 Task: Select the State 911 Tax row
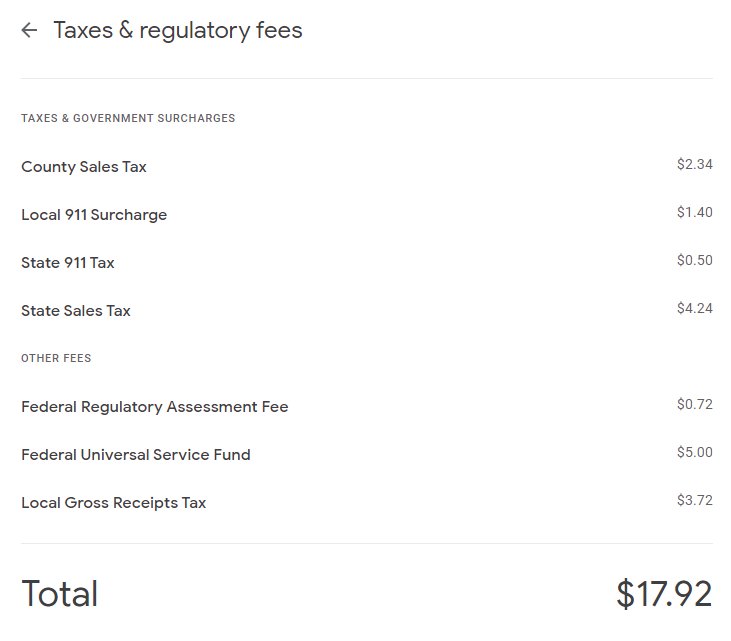pyautogui.click(x=367, y=262)
